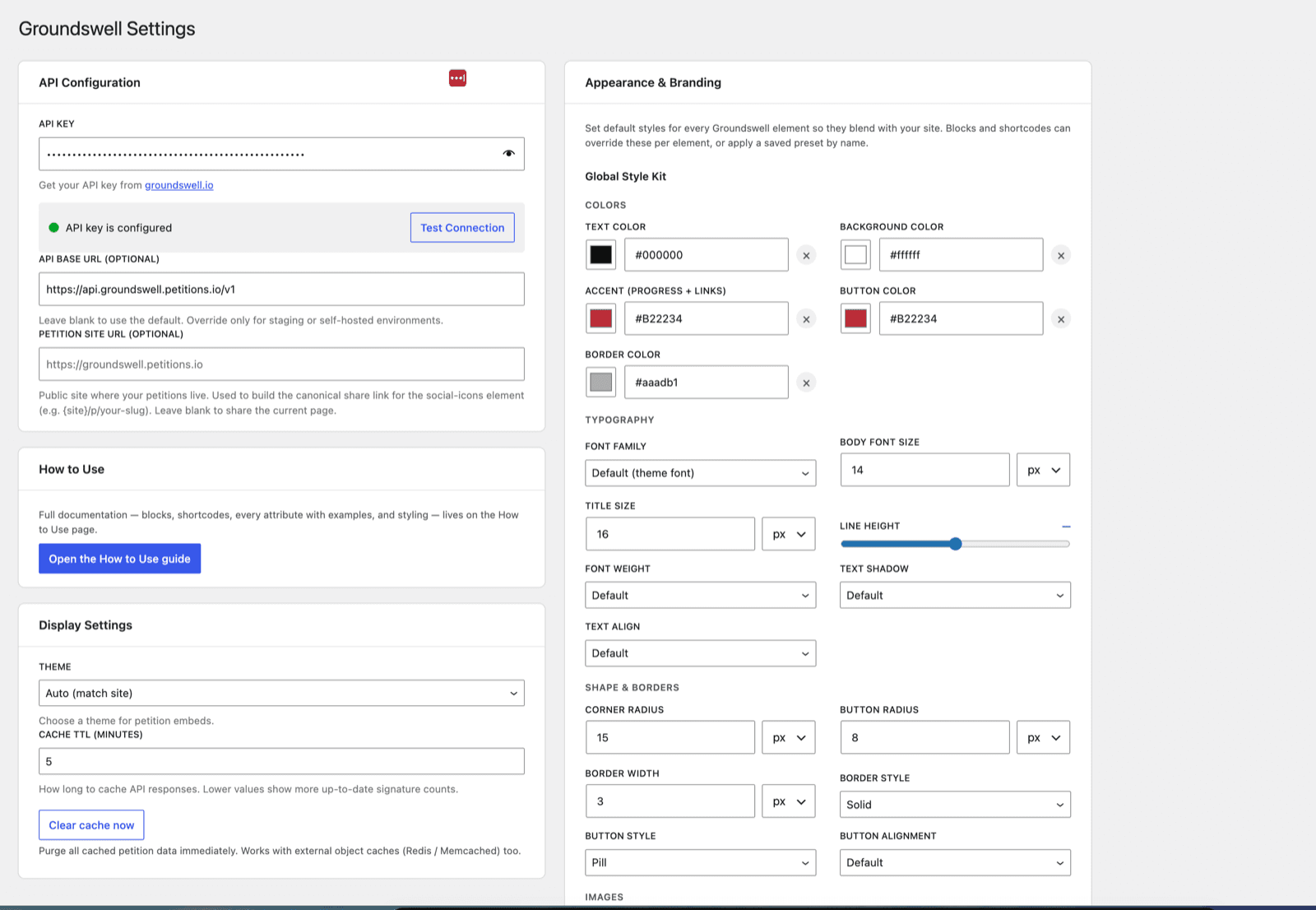Clear the text color value
This screenshot has height=910, width=1316.
806,255
